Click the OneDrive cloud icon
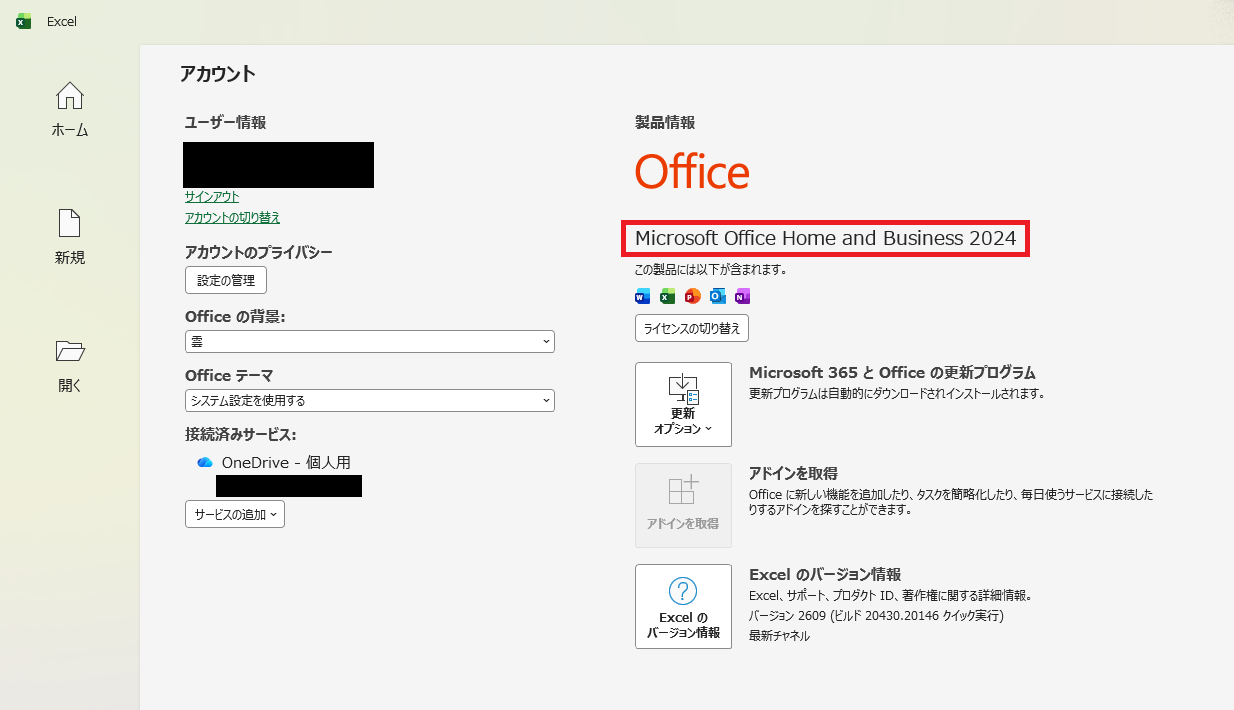This screenshot has height=710, width=1234. point(205,462)
